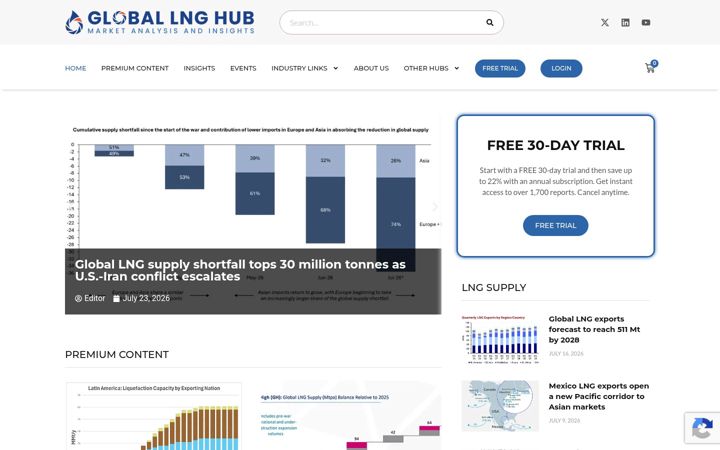Open article on LNG supply shortfall headline

[x=240, y=270]
